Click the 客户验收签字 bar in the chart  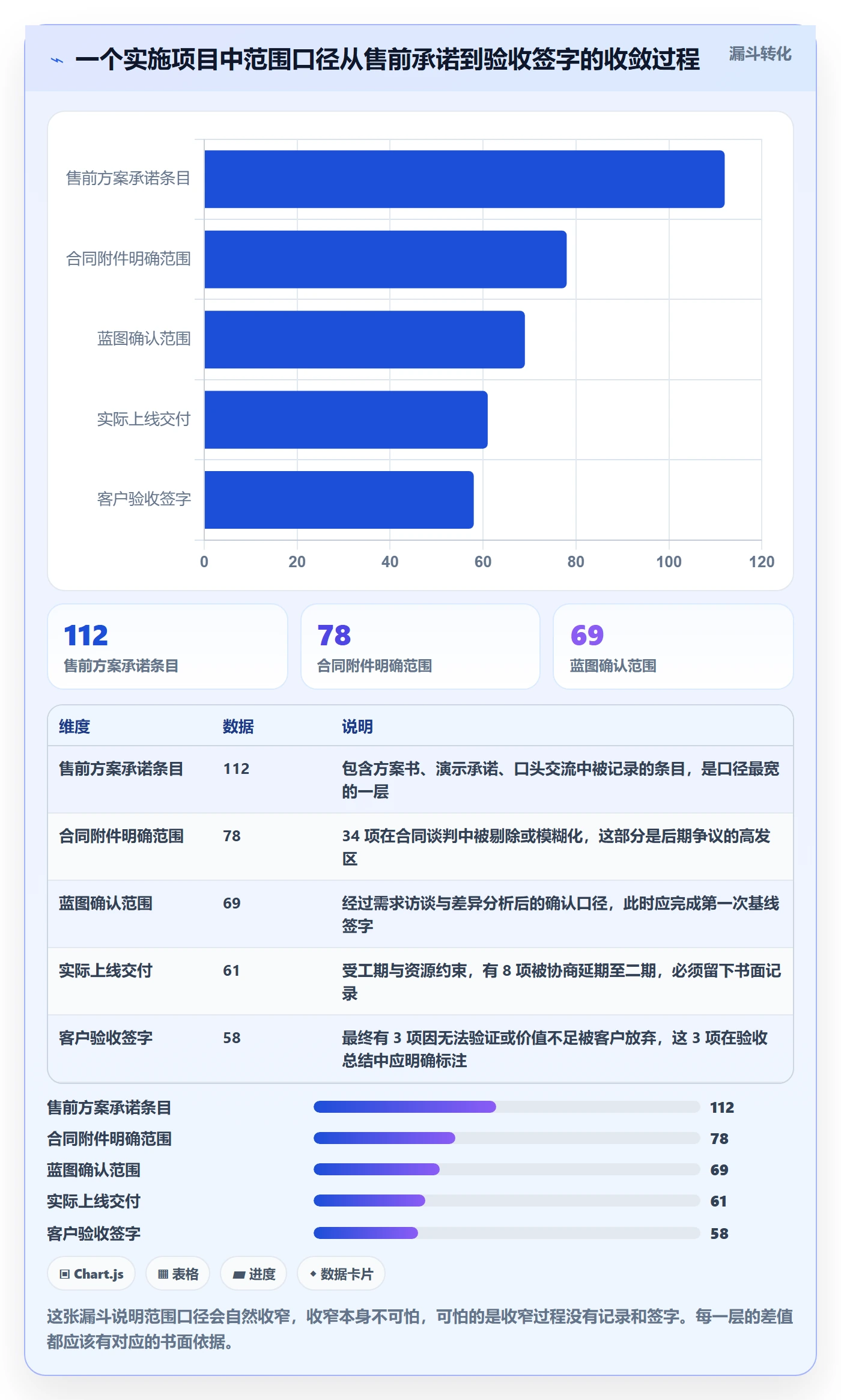339,500
